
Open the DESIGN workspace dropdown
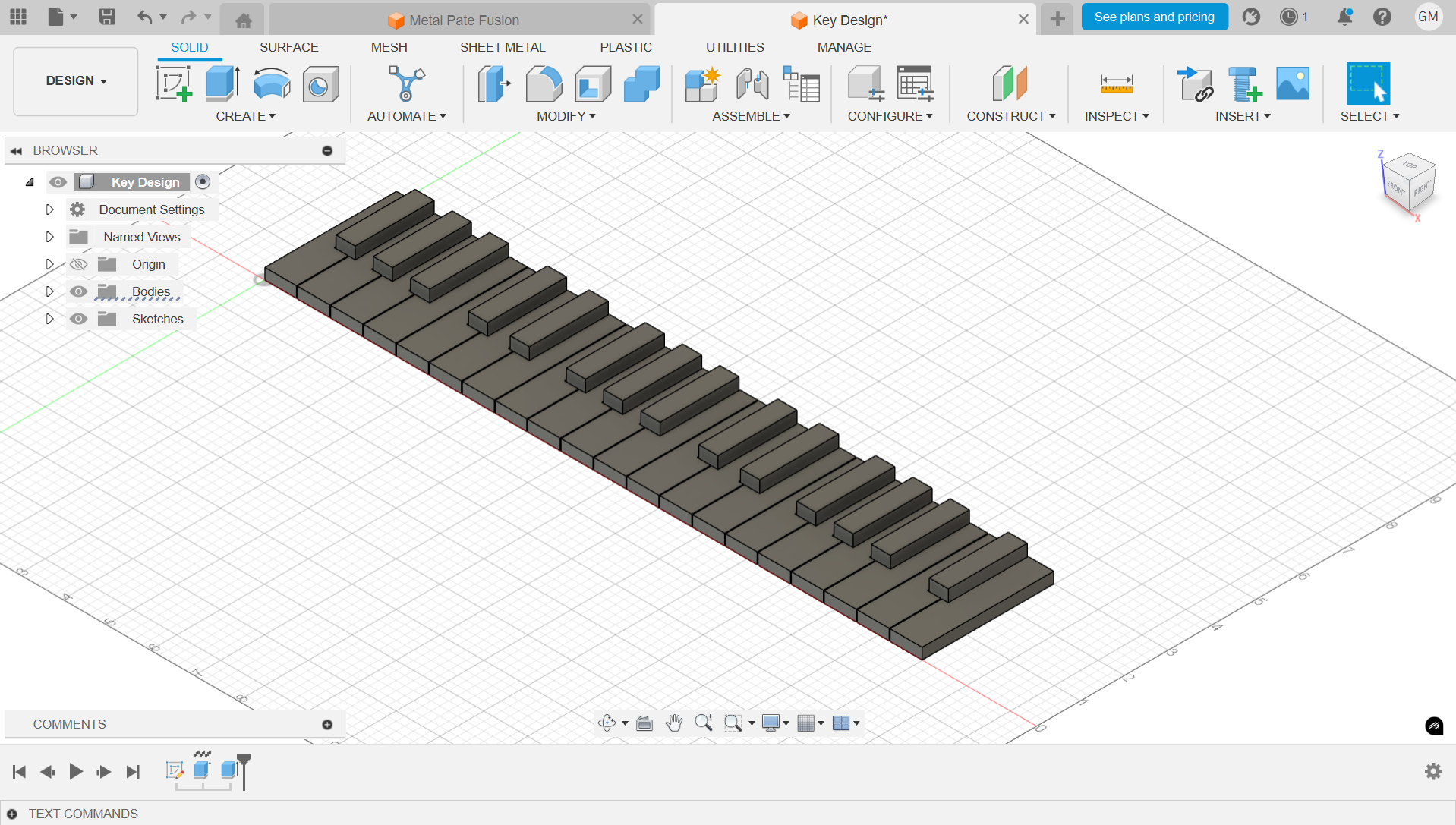coord(76,81)
